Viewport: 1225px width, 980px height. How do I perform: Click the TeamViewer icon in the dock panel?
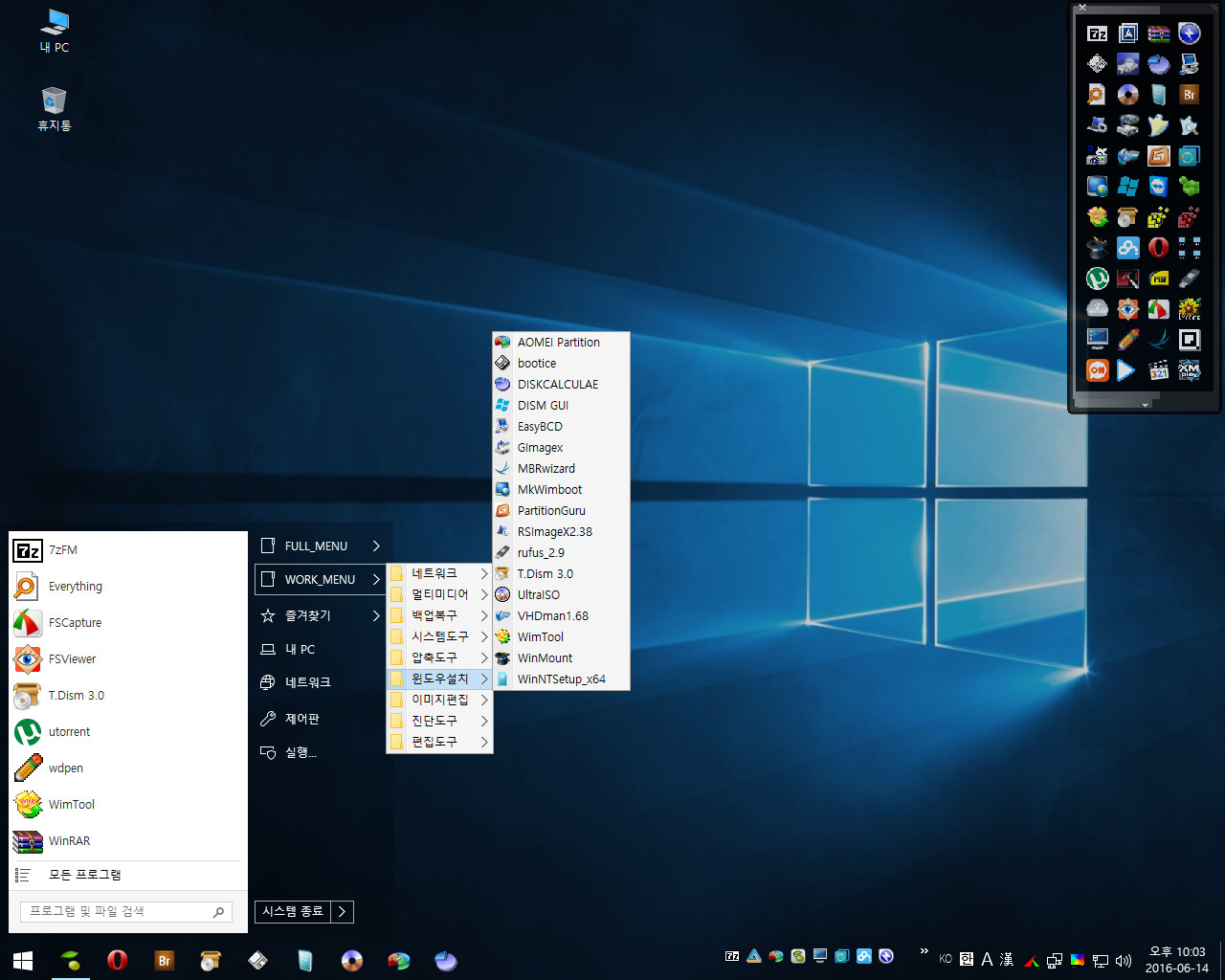[1159, 187]
